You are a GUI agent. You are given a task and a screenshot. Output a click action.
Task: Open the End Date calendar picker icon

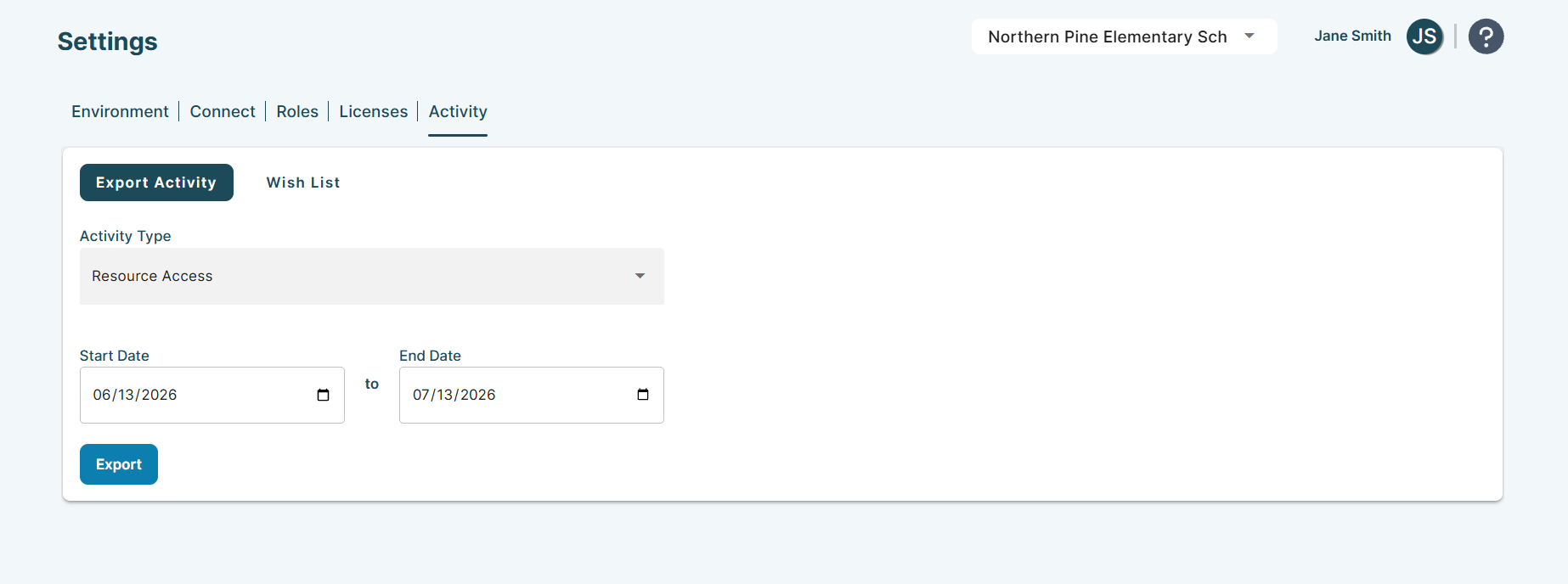643,395
